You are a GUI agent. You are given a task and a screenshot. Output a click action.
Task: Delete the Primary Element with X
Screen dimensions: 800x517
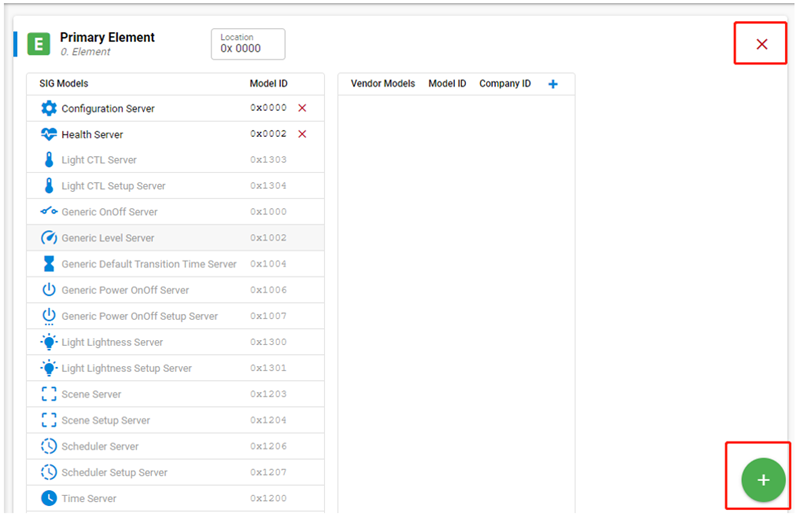pos(762,44)
